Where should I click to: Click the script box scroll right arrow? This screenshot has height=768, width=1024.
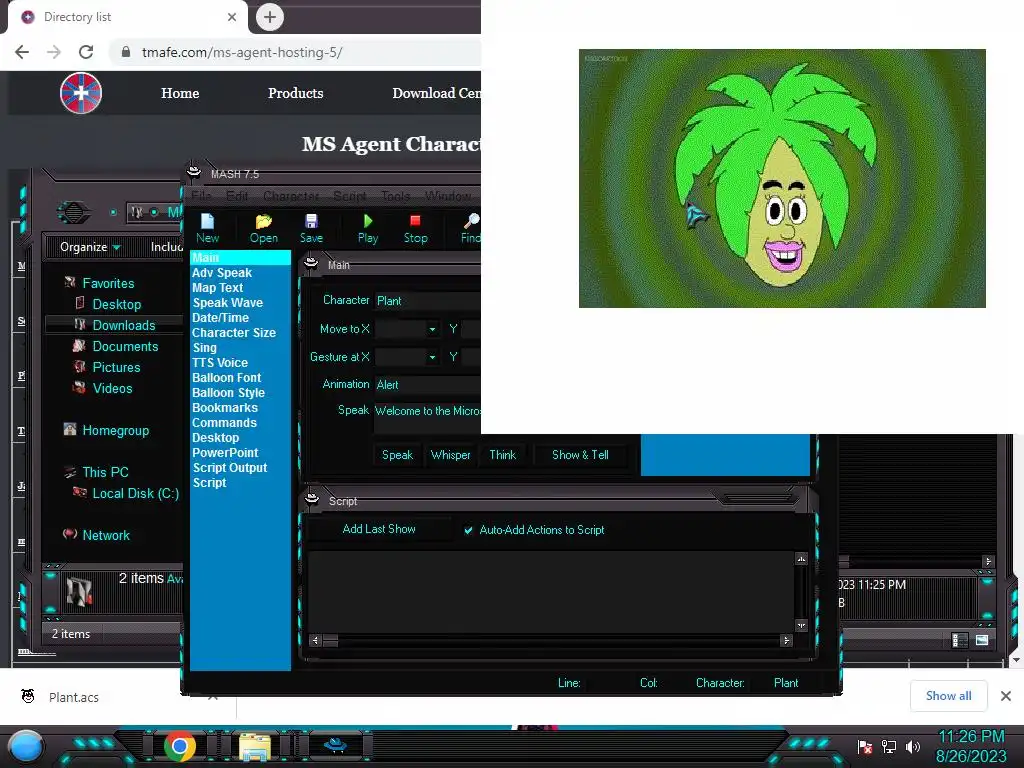(786, 641)
